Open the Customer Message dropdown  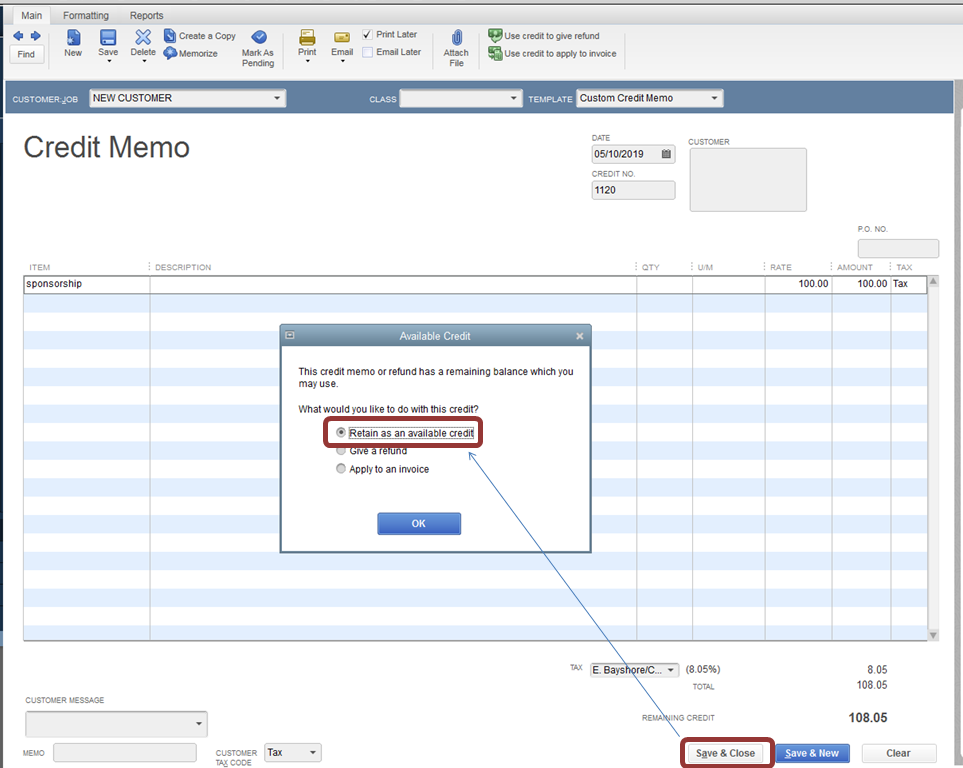tap(199, 724)
